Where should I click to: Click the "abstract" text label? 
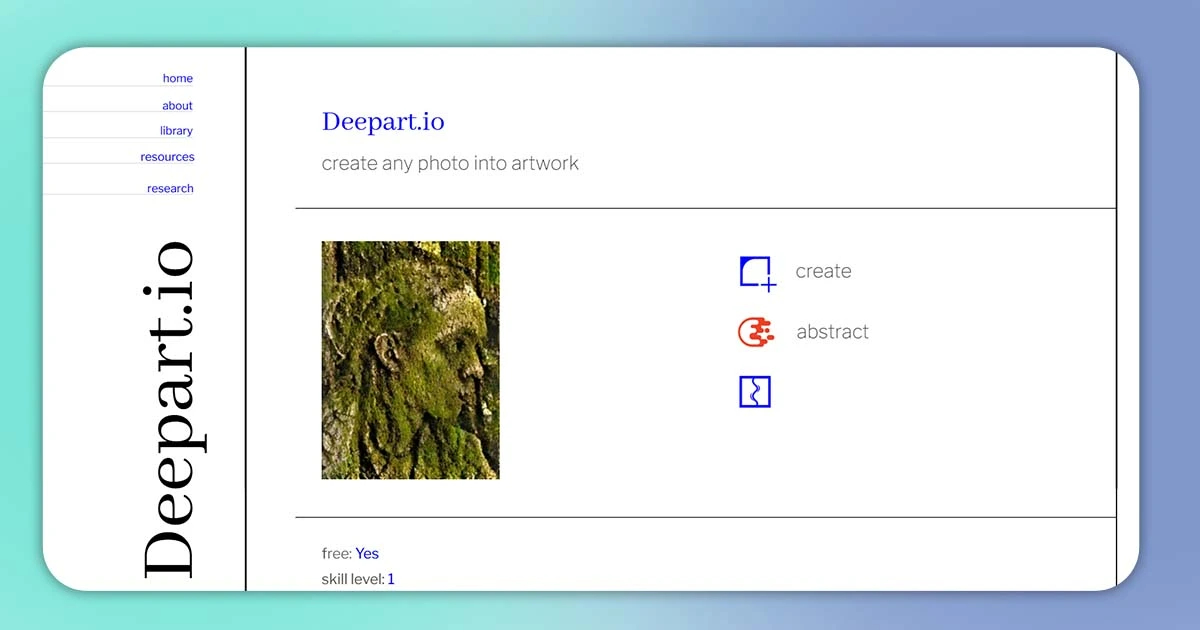tap(833, 331)
